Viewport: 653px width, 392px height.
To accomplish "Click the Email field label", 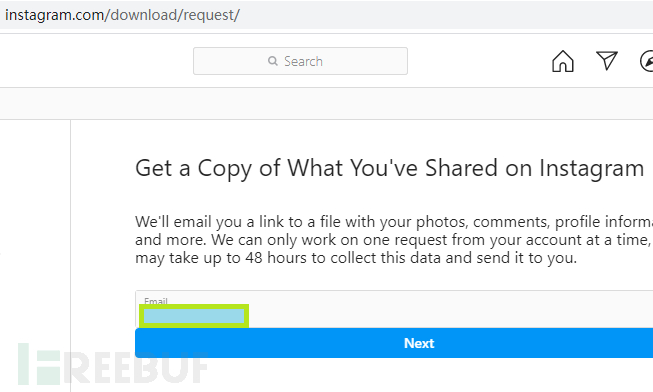I will point(156,301).
